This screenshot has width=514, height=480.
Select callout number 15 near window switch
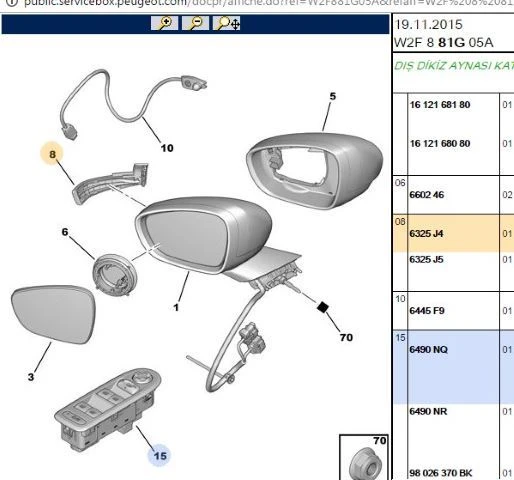click(x=160, y=455)
